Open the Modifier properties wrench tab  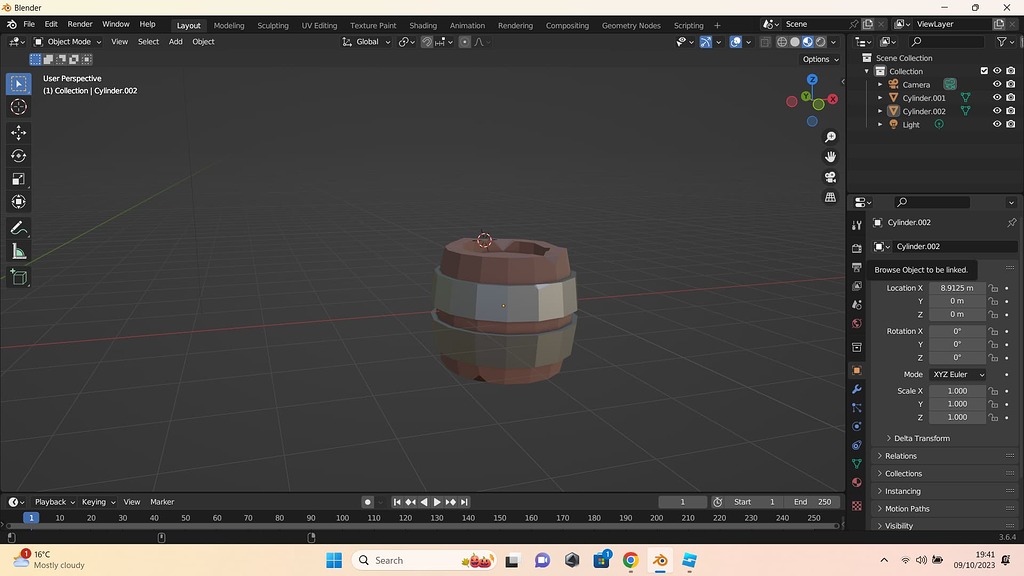point(857,389)
